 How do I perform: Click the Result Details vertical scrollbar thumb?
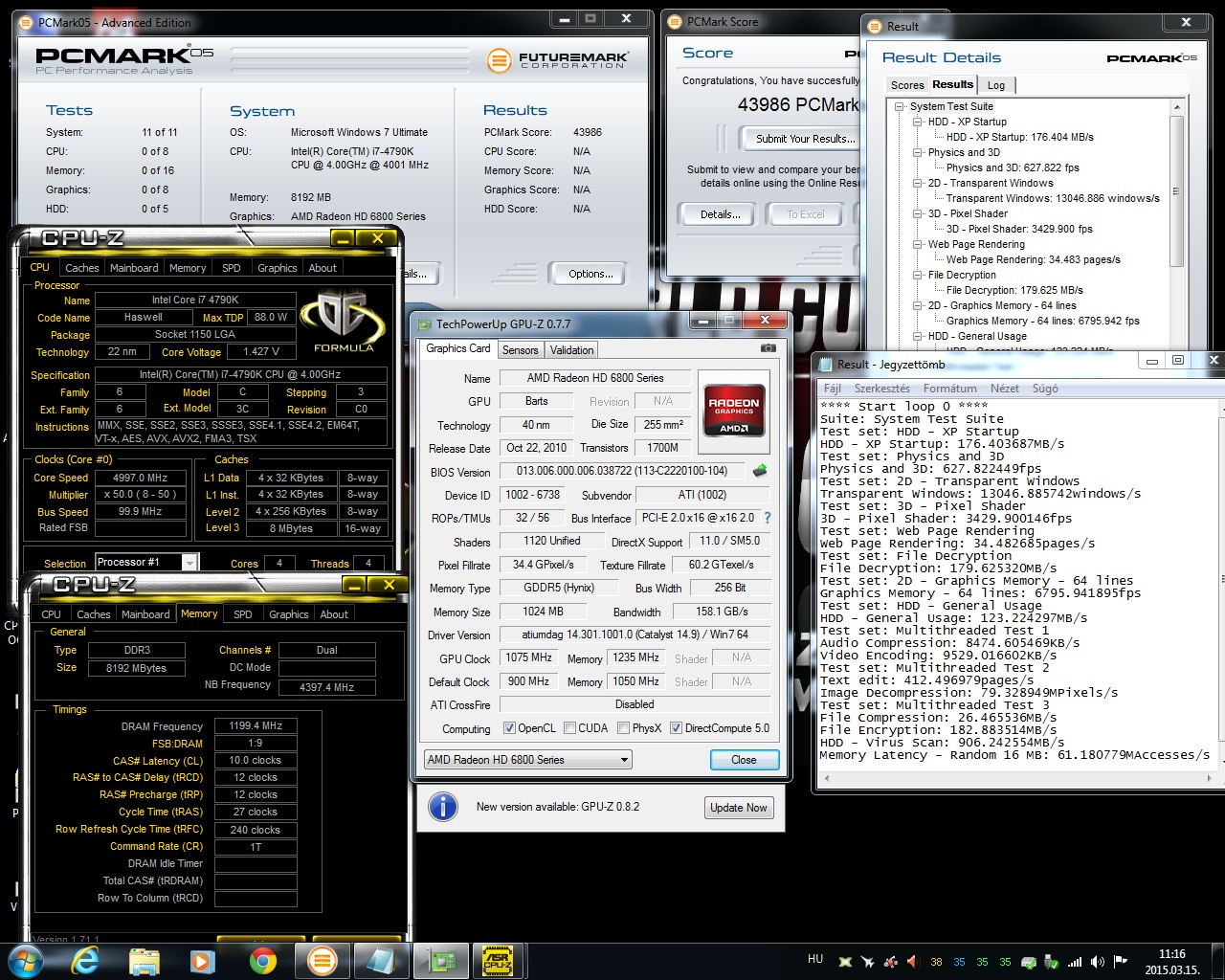(x=1177, y=189)
